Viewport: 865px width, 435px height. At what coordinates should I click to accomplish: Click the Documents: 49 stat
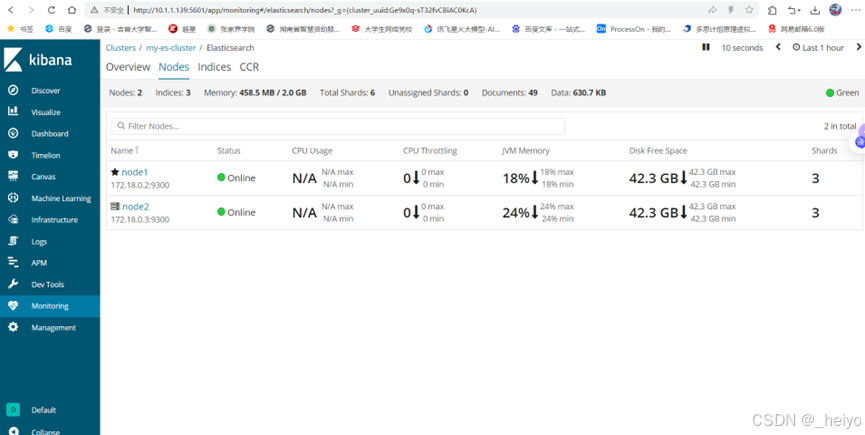tap(510, 93)
